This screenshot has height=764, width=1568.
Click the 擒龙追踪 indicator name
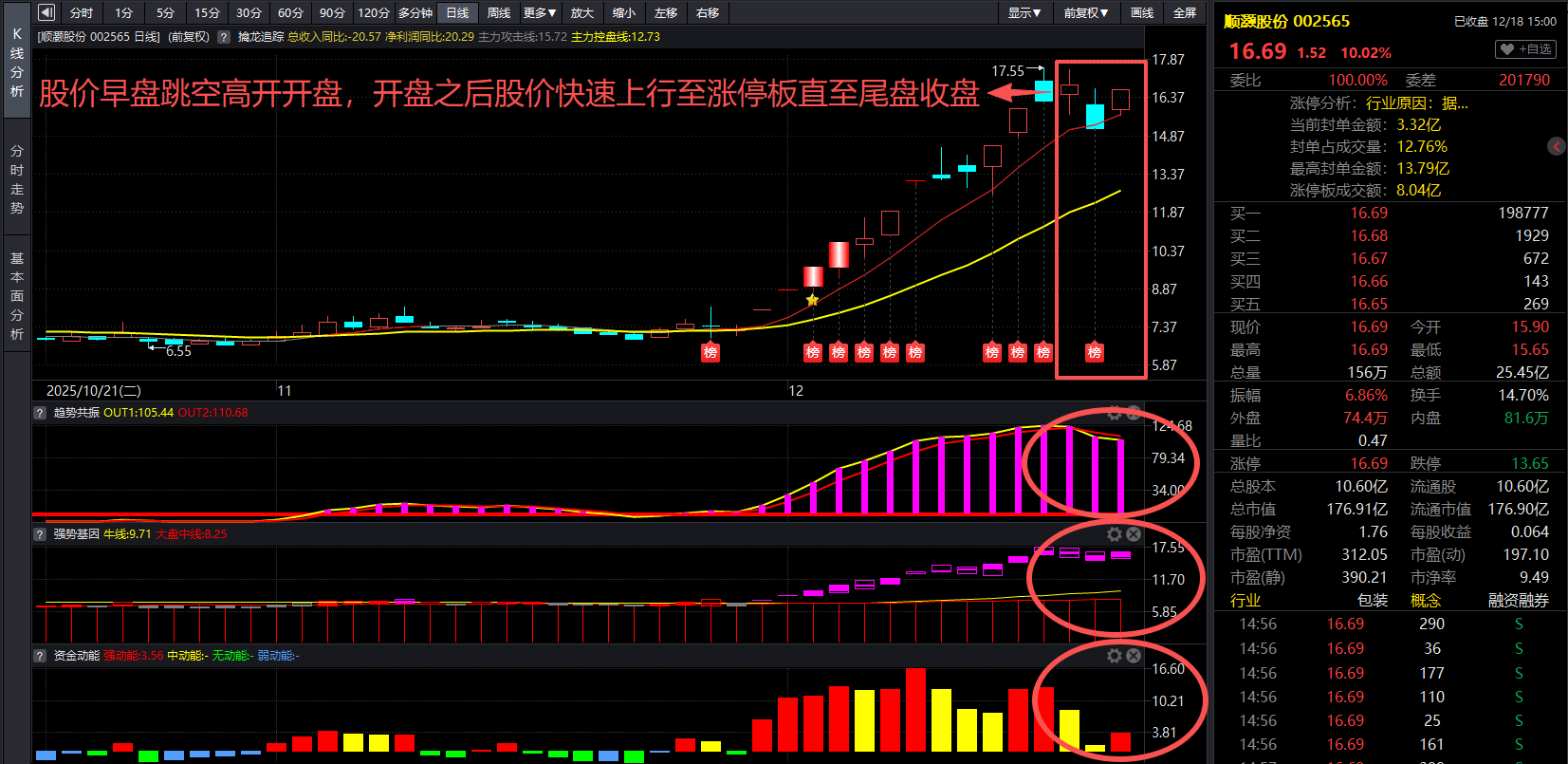261,37
